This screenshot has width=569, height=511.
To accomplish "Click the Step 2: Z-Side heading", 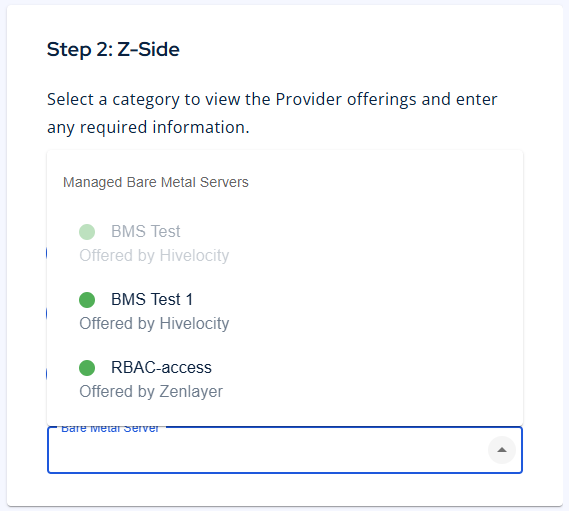I will click(x=113, y=49).
